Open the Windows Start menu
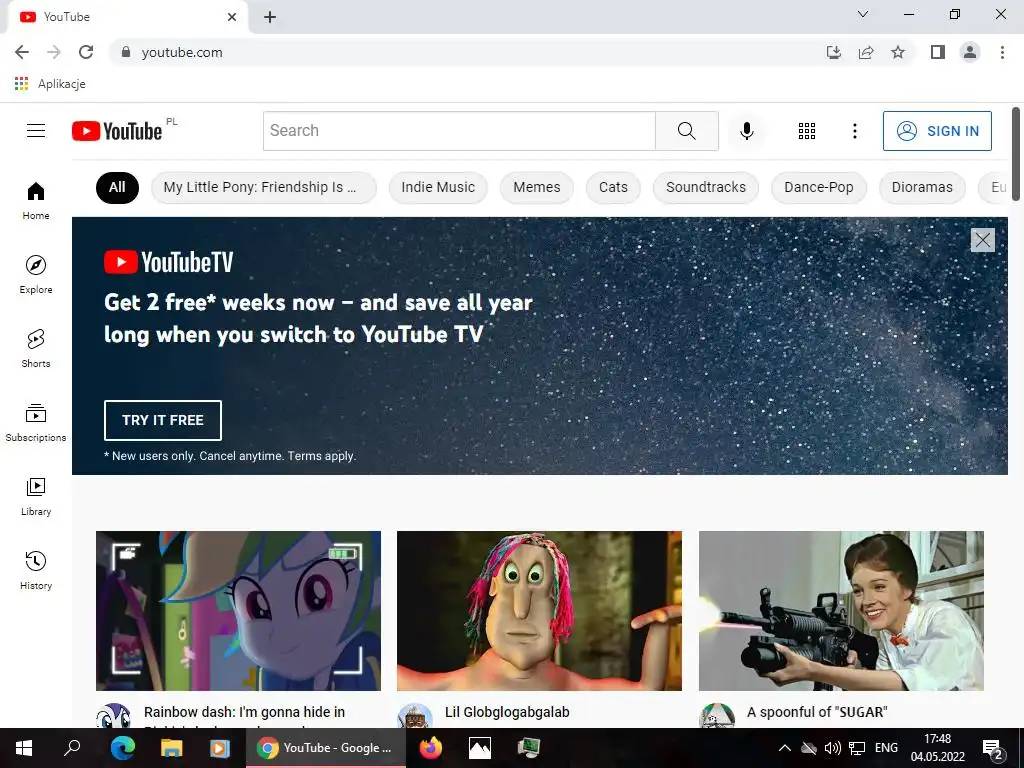Viewport: 1024px width, 768px height. 24,748
